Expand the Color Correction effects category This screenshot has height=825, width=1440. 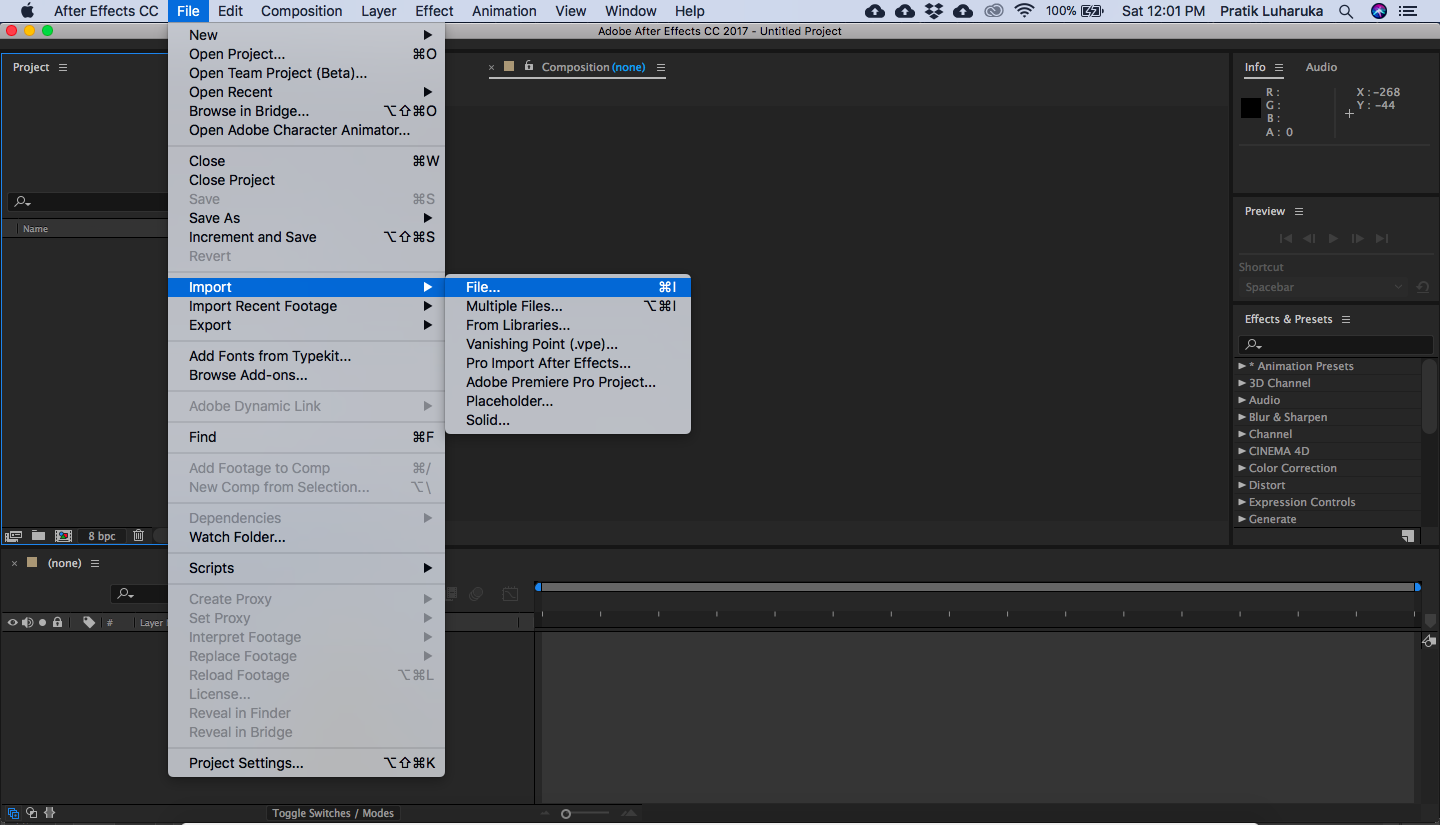[x=1242, y=468]
